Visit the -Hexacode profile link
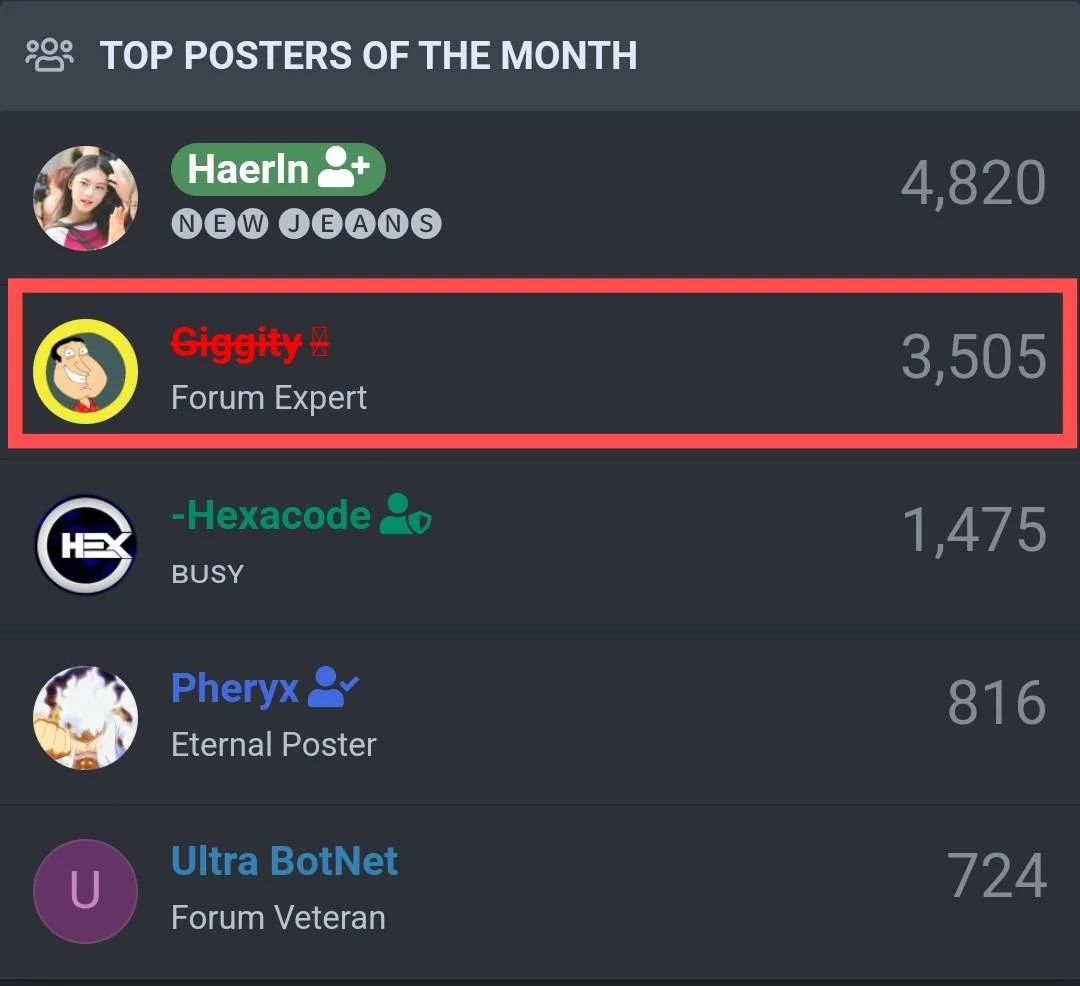This screenshot has width=1080, height=986. coord(271,515)
